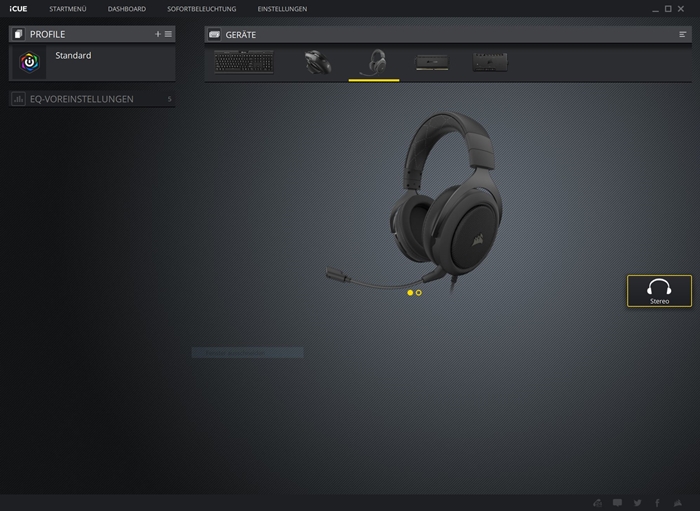Open the Sofortbeleuchtung menu
This screenshot has width=700, height=511.
202,9
